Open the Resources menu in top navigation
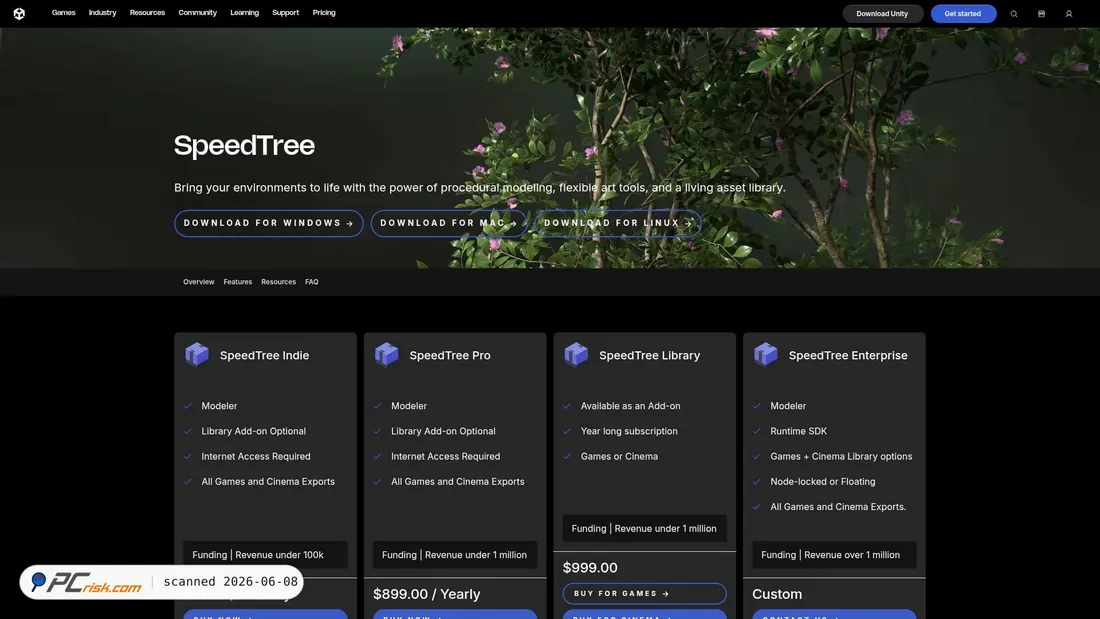This screenshot has height=619, width=1100. click(147, 13)
